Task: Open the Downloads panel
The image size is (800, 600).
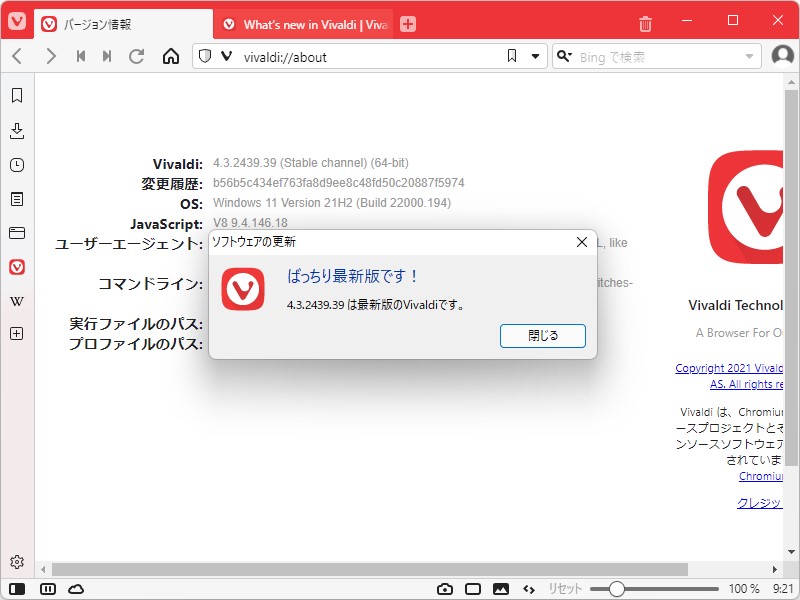Action: pos(15,130)
